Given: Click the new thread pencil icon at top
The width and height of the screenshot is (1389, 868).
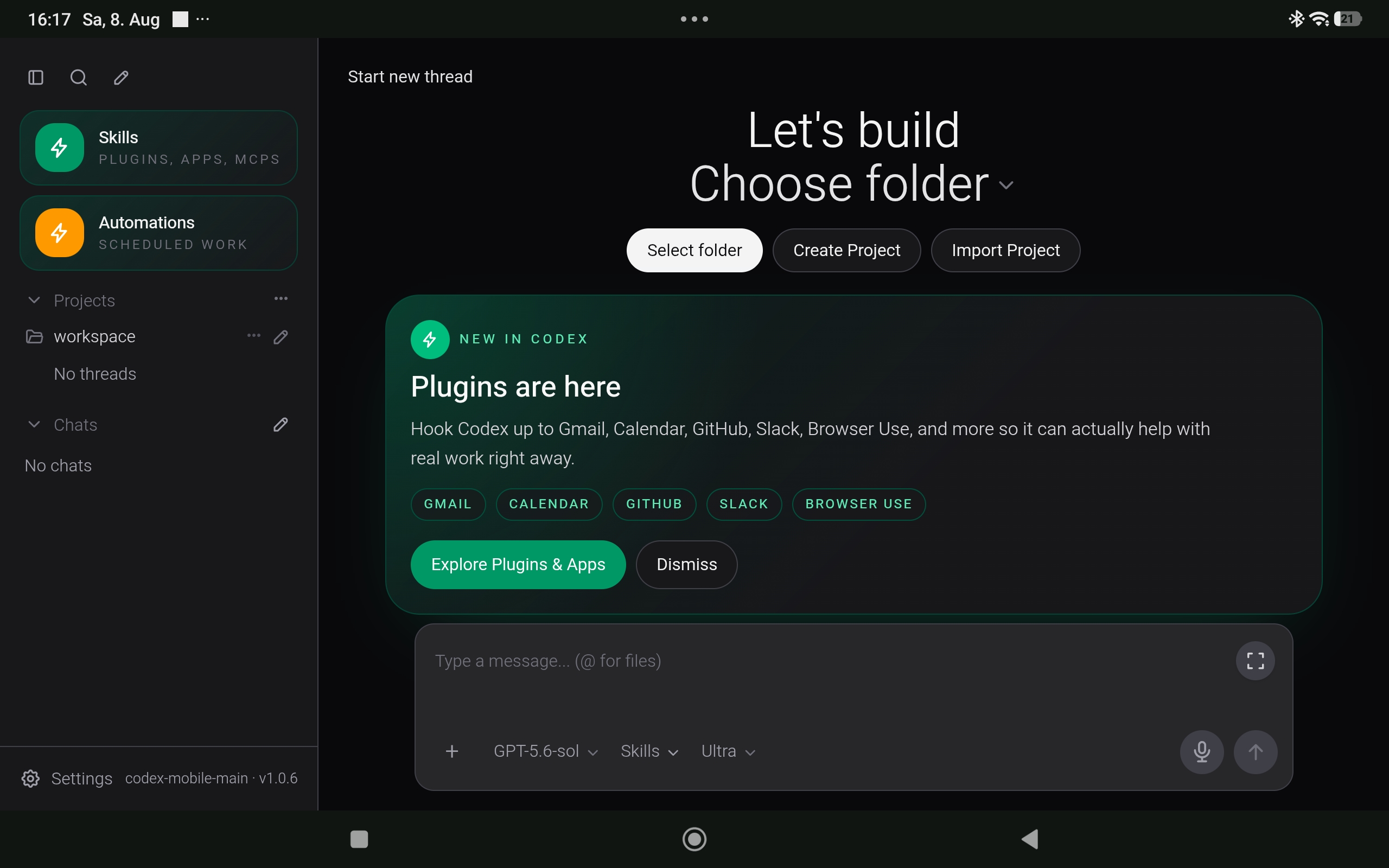Looking at the screenshot, I should pyautogui.click(x=121, y=78).
